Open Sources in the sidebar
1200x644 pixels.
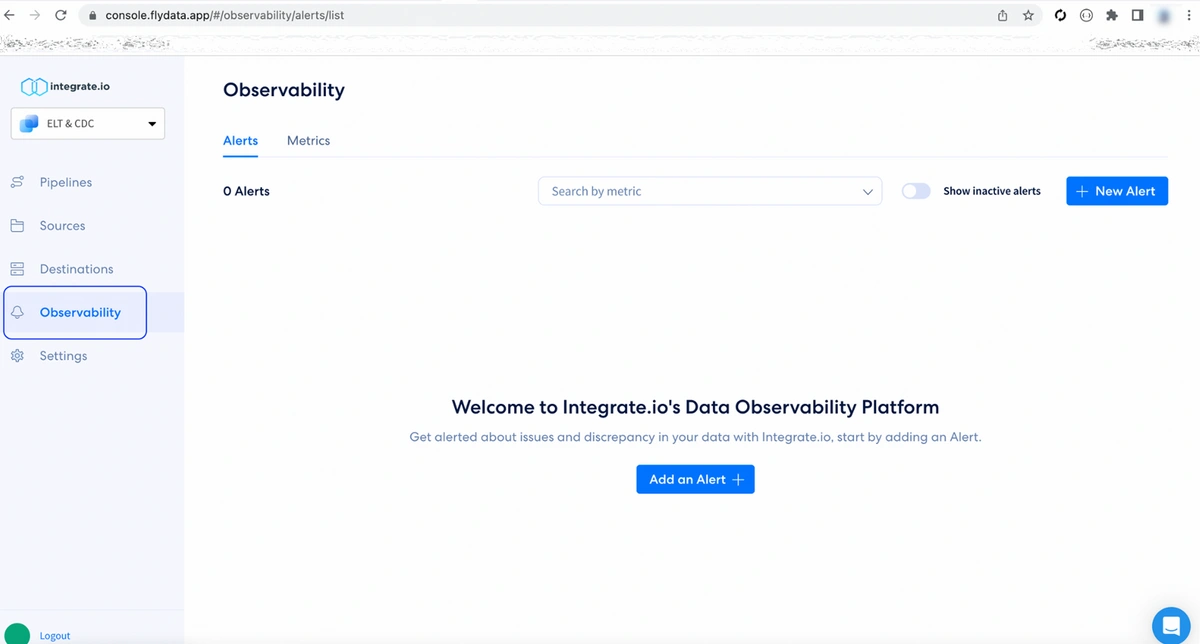(62, 226)
